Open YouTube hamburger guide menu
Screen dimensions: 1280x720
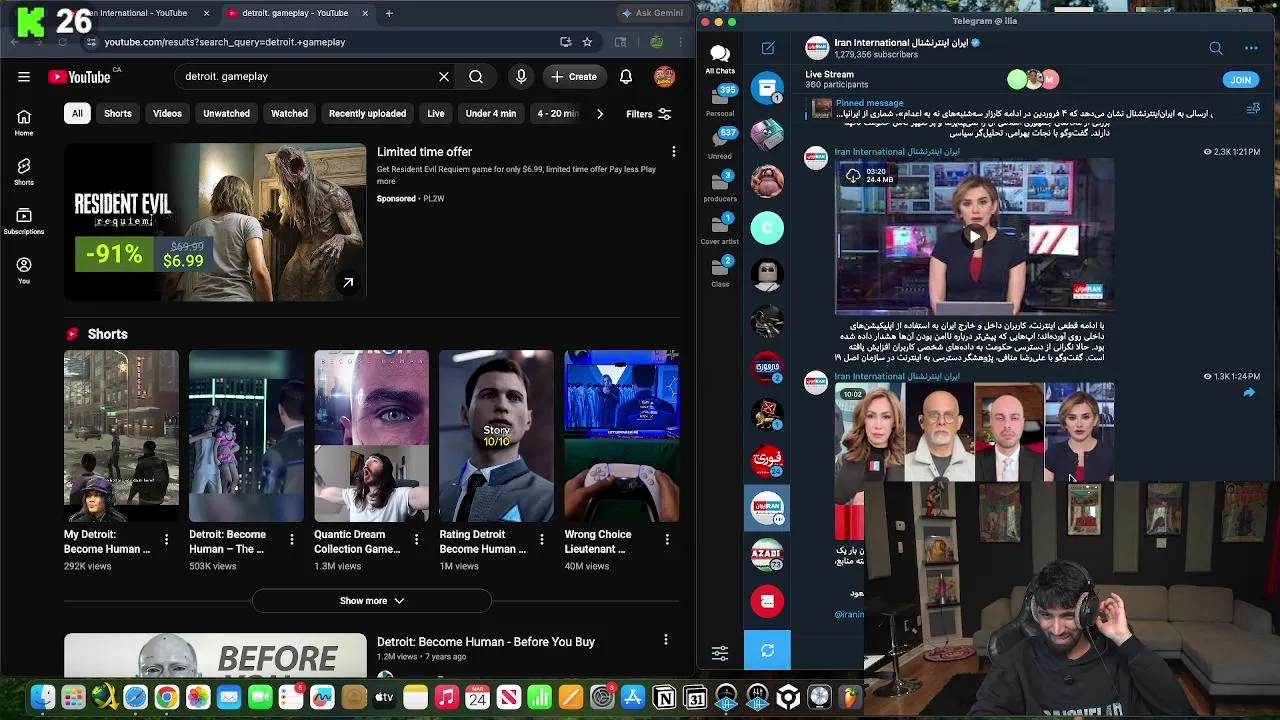click(24, 76)
